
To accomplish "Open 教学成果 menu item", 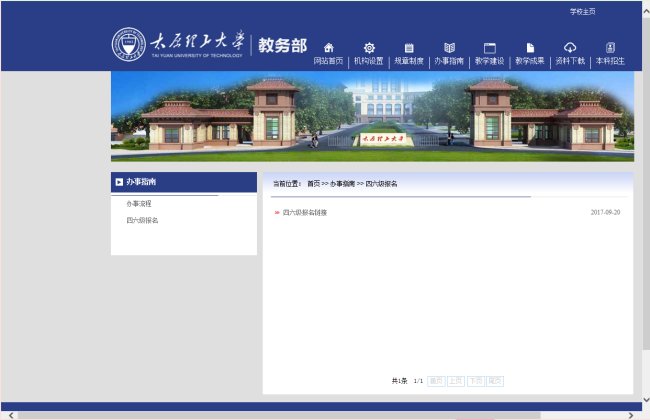I will (529, 61).
